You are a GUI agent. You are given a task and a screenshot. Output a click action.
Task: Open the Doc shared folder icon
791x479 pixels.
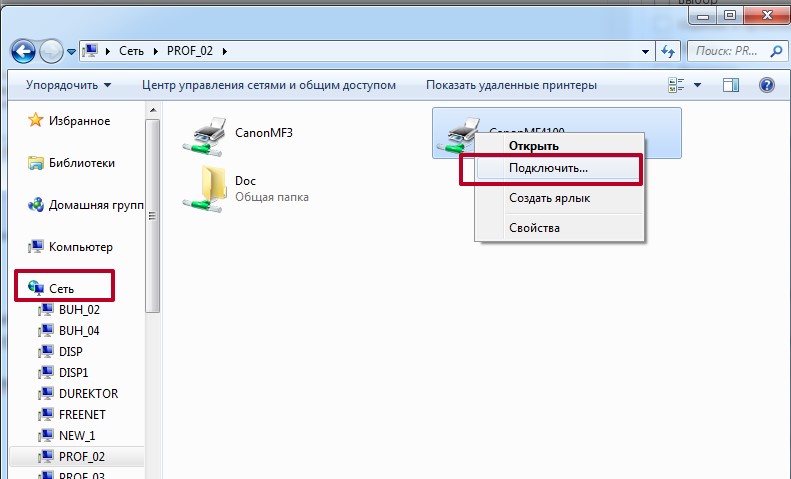point(207,189)
